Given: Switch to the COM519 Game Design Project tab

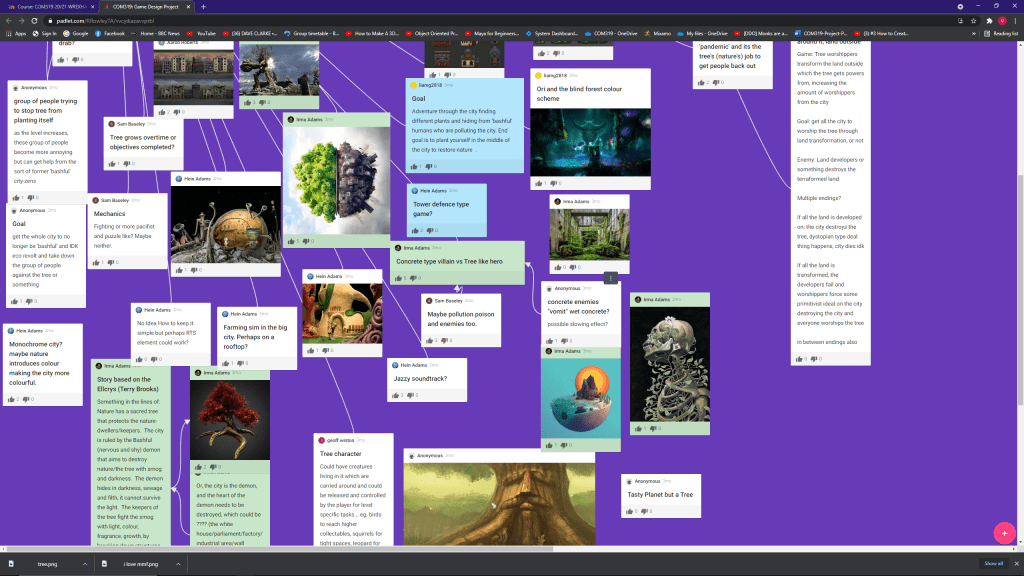Looking at the screenshot, I should [x=145, y=6].
